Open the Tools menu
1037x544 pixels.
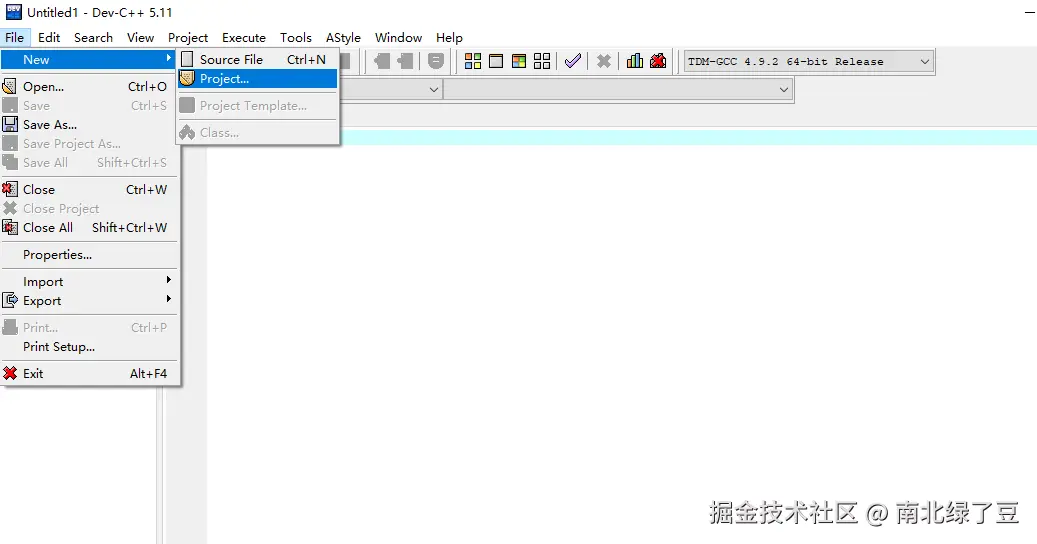pyautogui.click(x=296, y=38)
